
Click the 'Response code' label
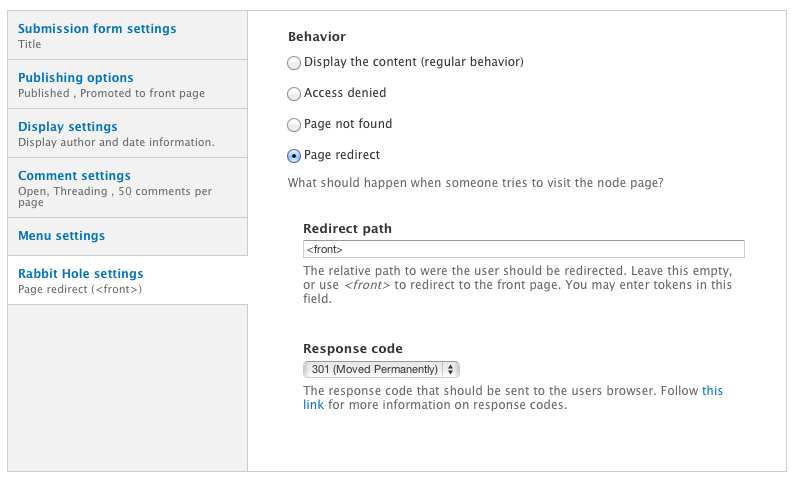coord(353,349)
